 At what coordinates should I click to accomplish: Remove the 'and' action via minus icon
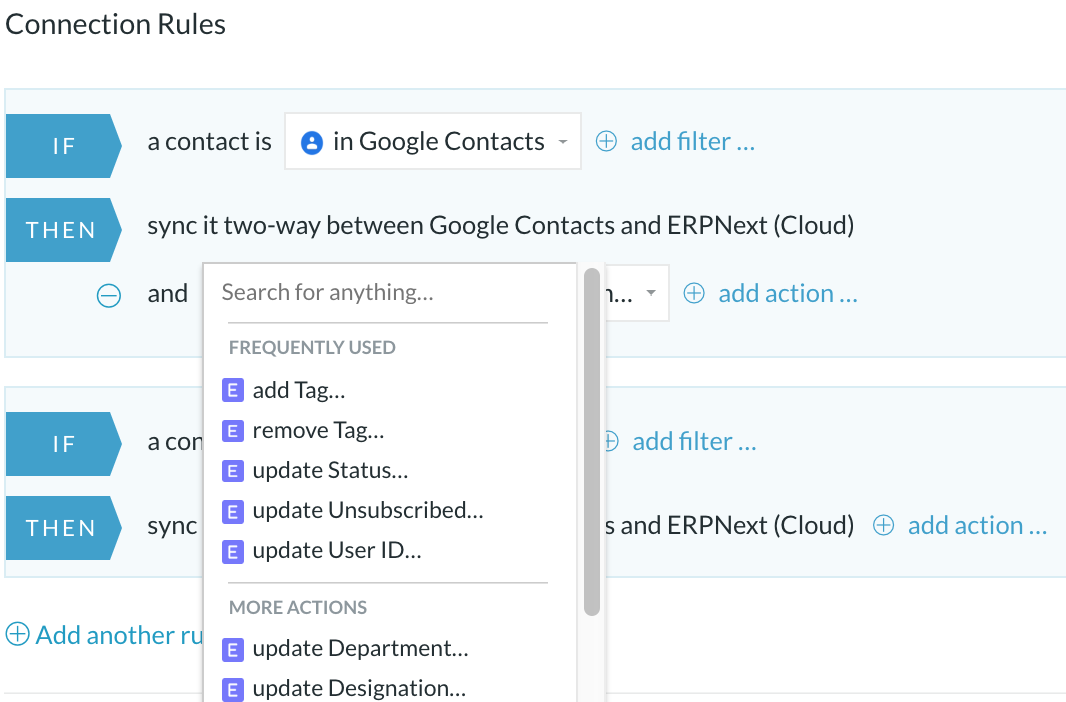[x=109, y=296]
